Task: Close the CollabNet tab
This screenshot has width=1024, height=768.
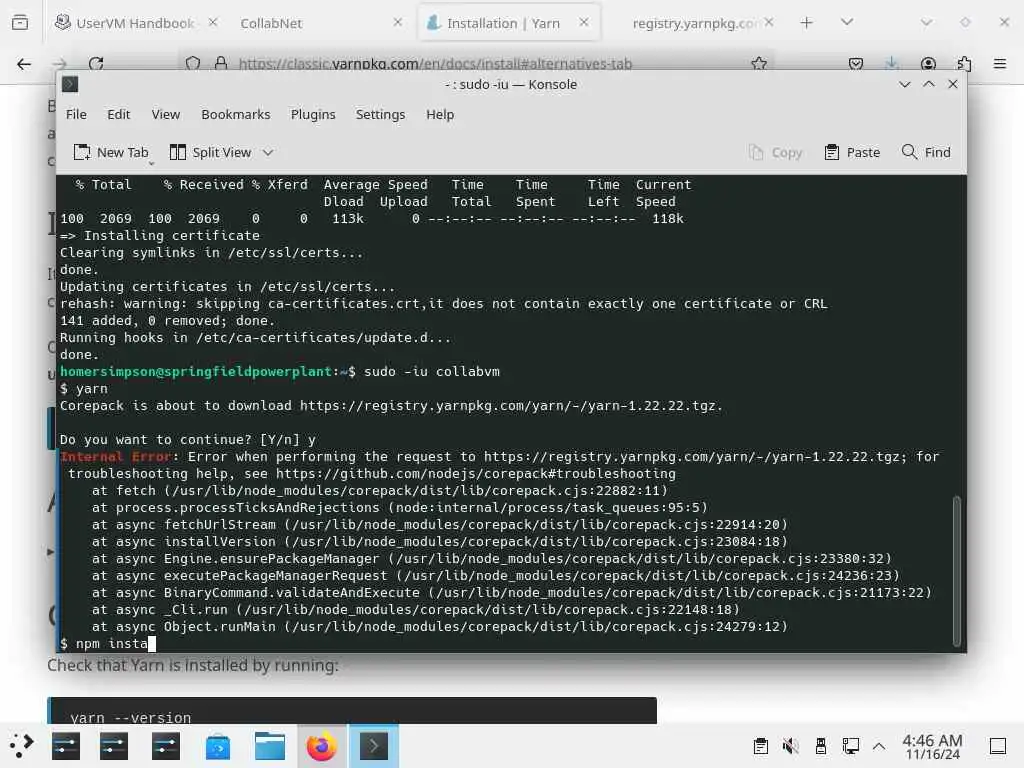Action: point(398,22)
